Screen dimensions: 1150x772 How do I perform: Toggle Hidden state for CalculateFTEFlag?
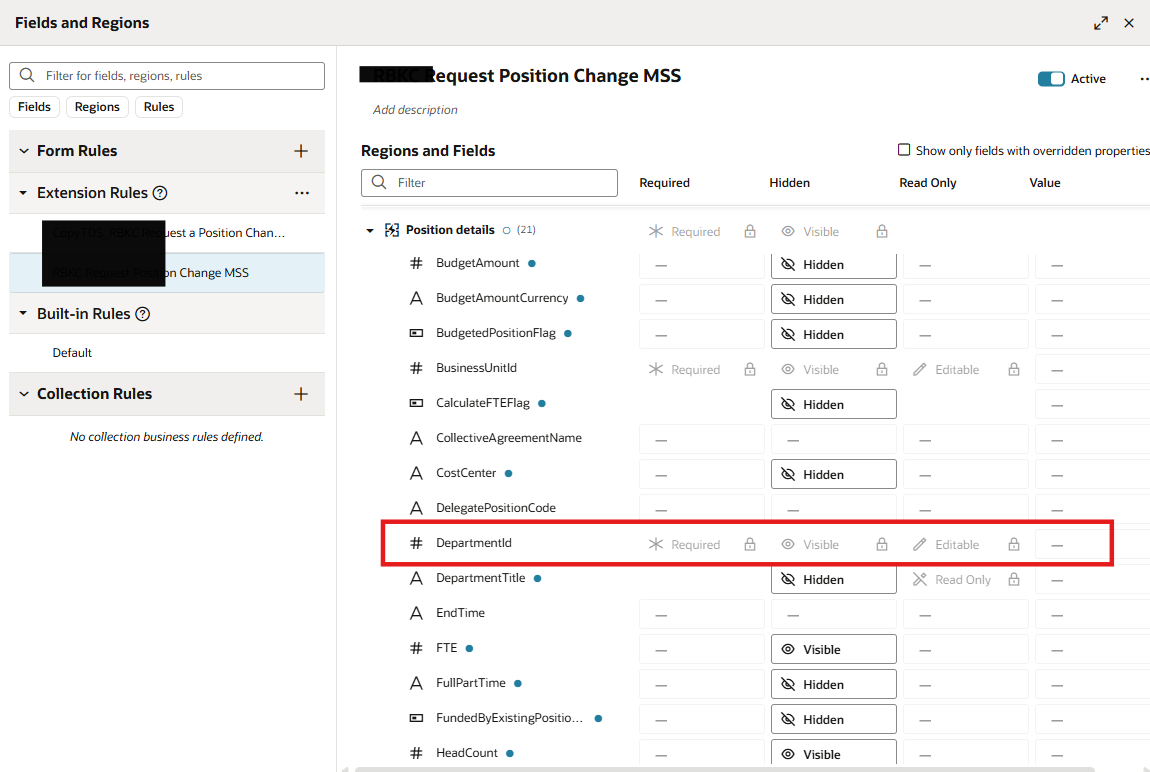[x=833, y=404]
